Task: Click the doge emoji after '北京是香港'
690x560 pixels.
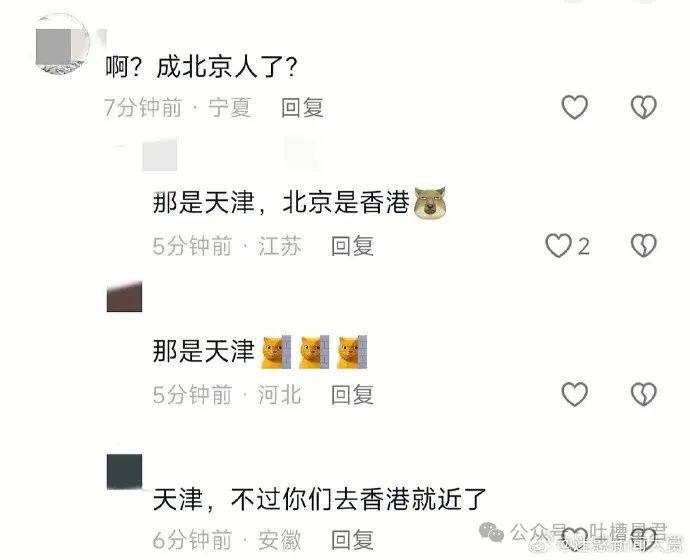Action: click(430, 203)
